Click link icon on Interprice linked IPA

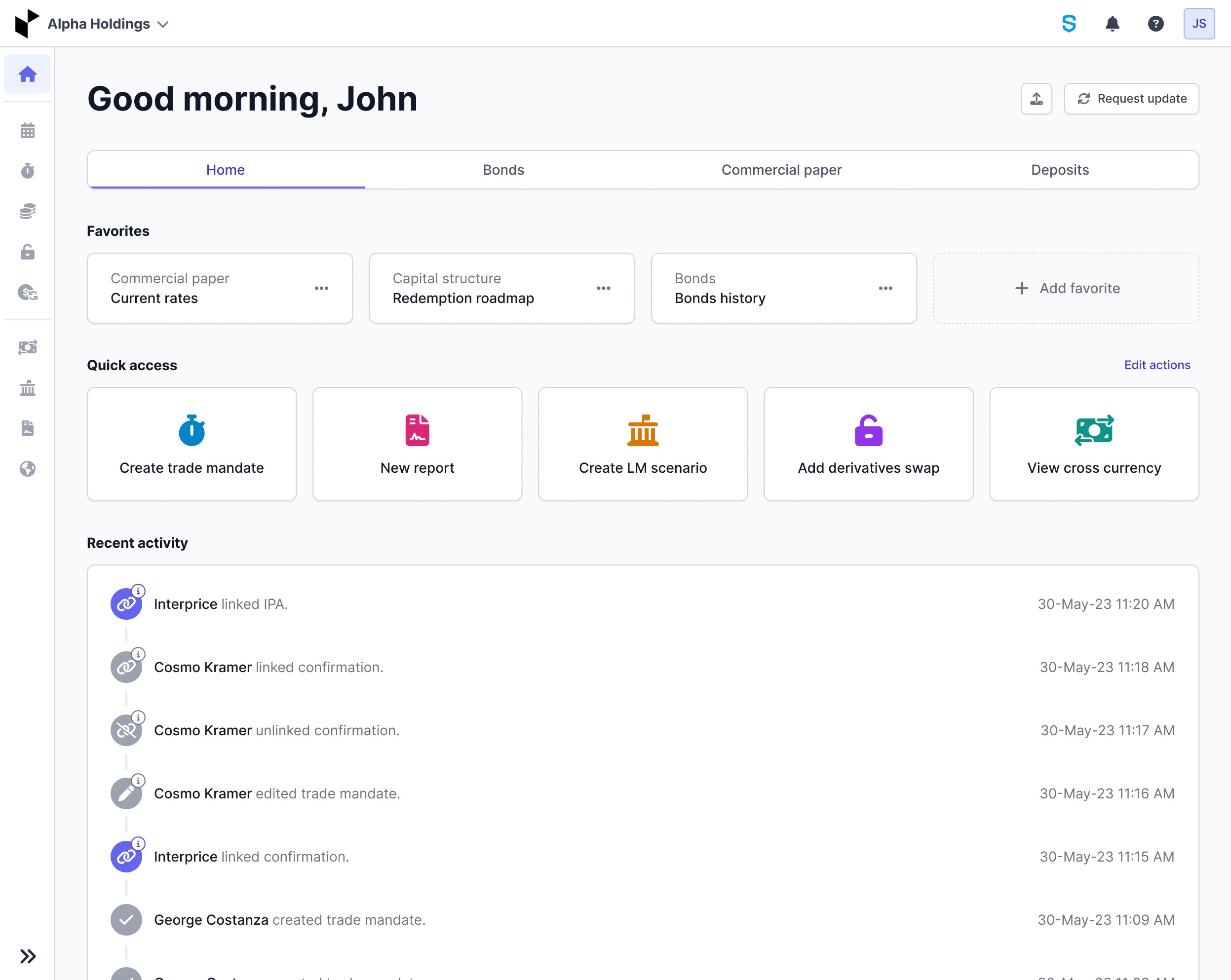126,604
